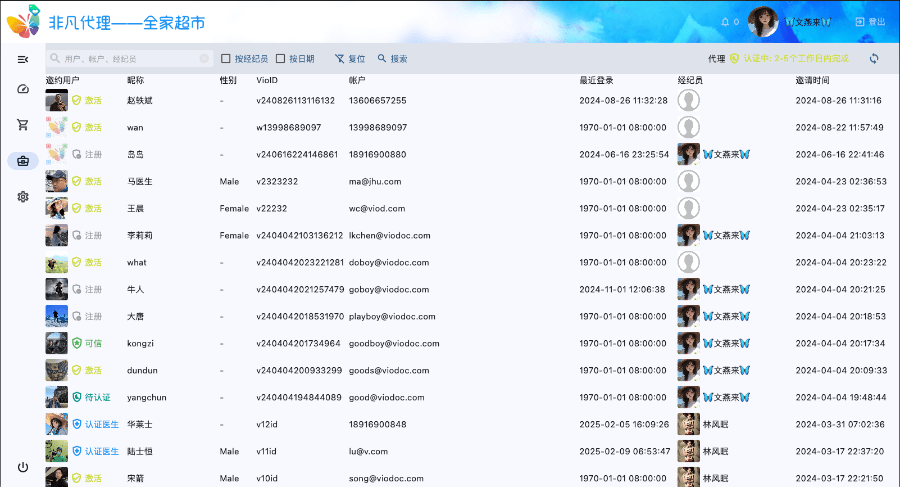Select the agent briefcase icon in sidebar
900x487 pixels.
tap(22, 161)
